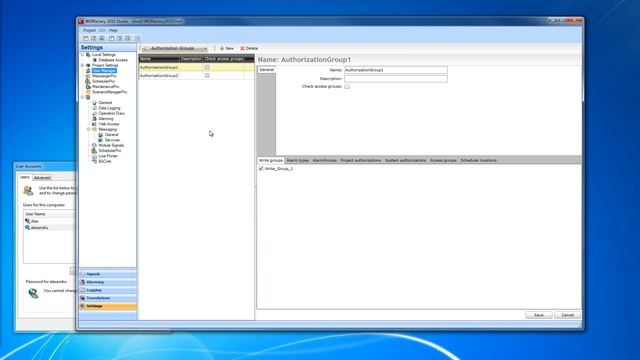
Task: Click the Data Logging icon in the tree
Action: click(x=95, y=108)
